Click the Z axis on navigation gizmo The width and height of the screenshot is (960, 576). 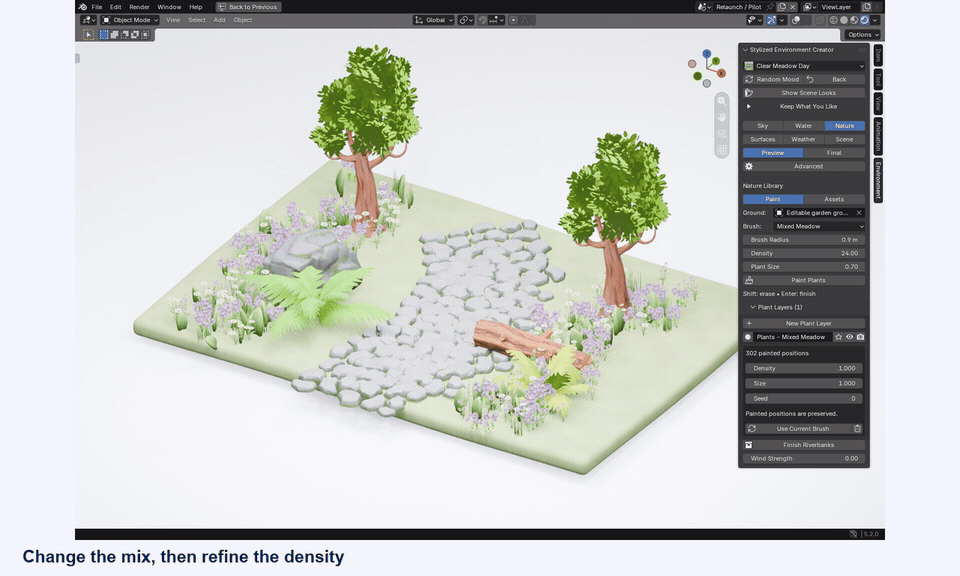pyautogui.click(x=707, y=54)
